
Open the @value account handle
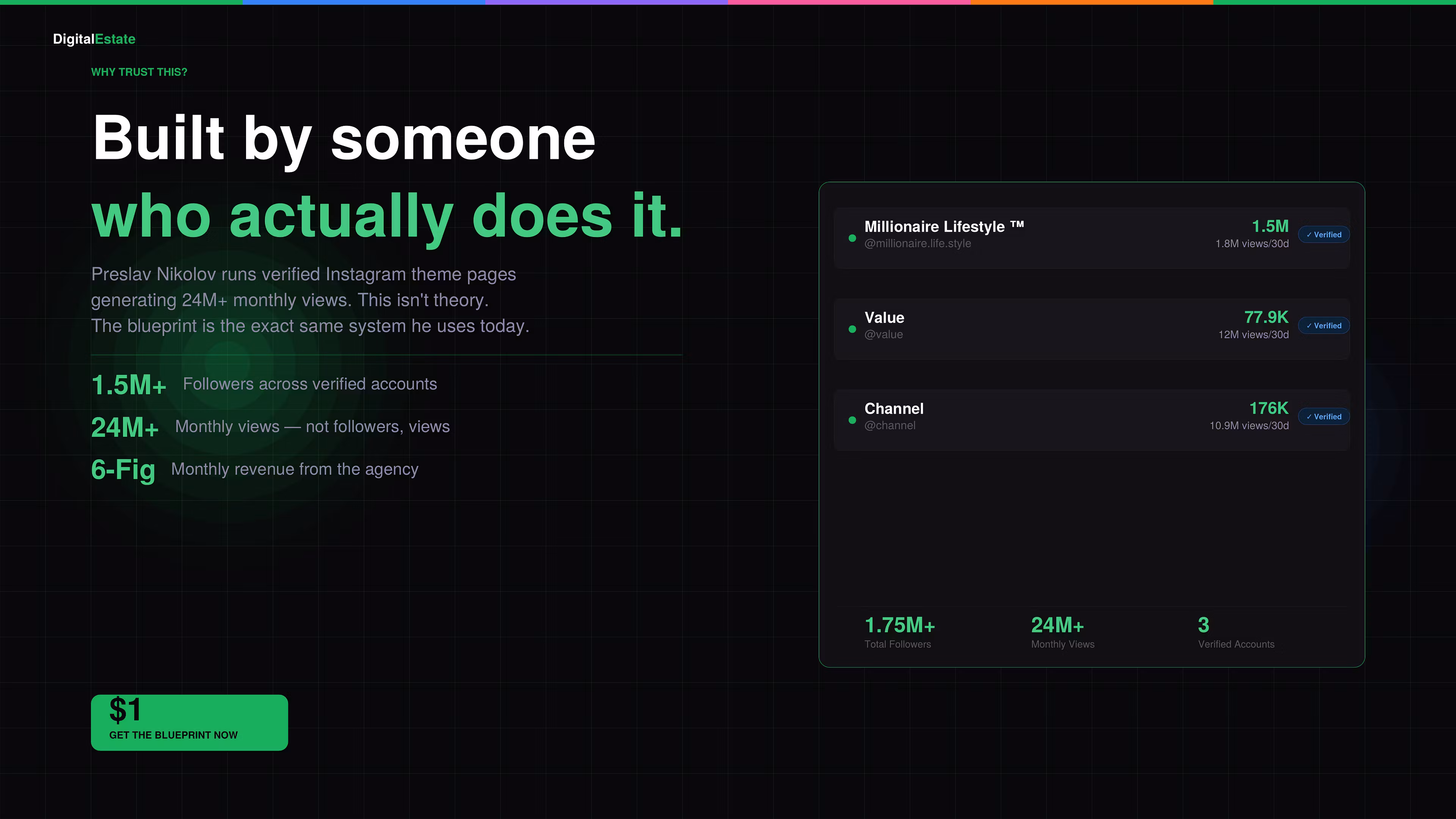[x=883, y=334]
